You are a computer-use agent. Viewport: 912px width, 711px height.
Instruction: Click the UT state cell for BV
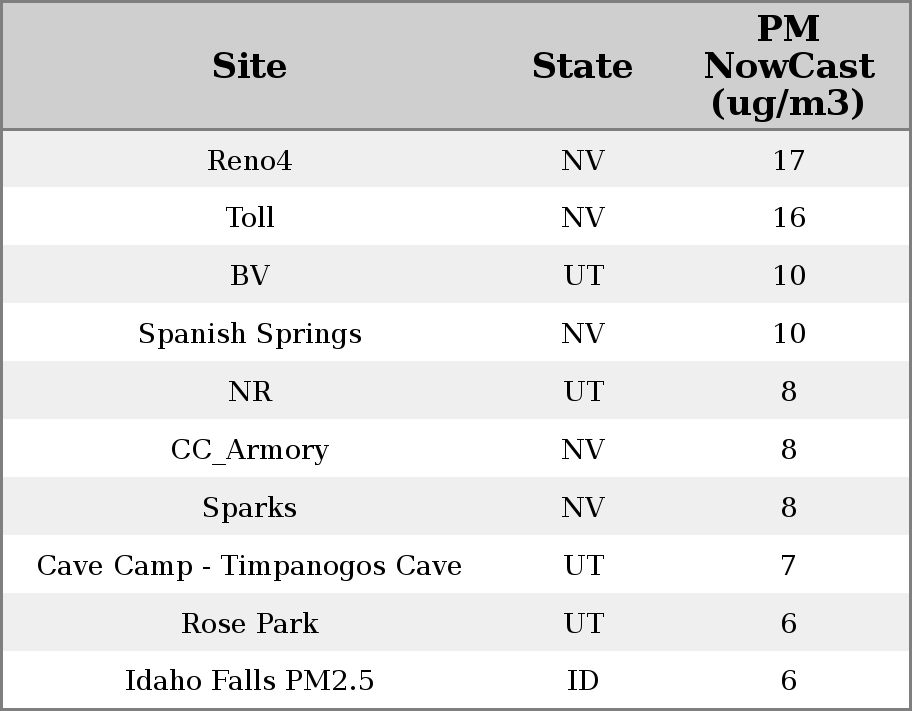[x=583, y=276]
